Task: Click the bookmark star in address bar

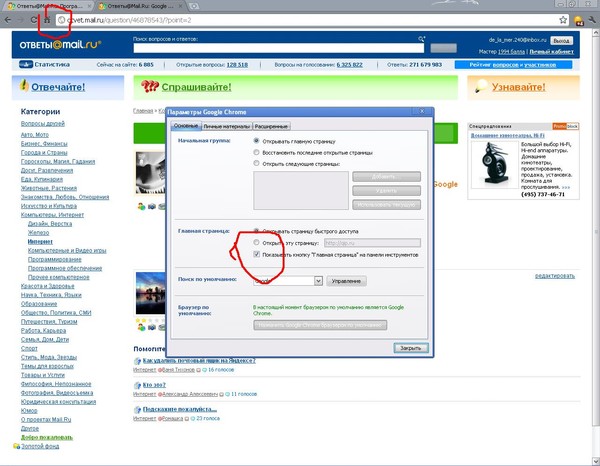Action: (x=563, y=20)
